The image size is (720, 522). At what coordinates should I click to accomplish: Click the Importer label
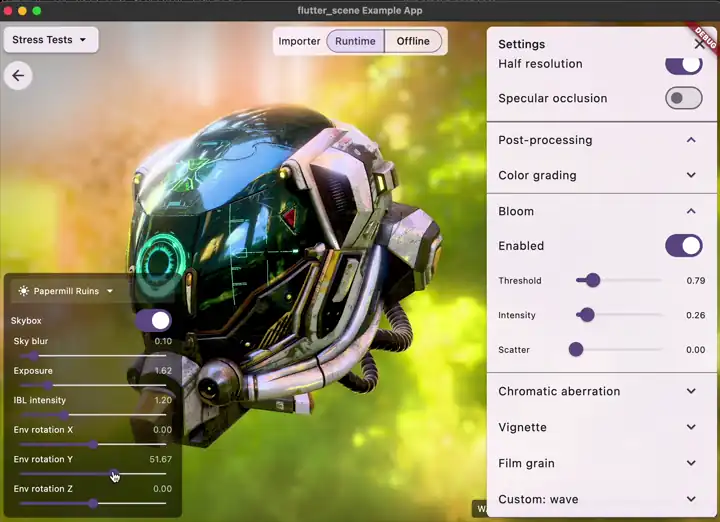coord(299,41)
